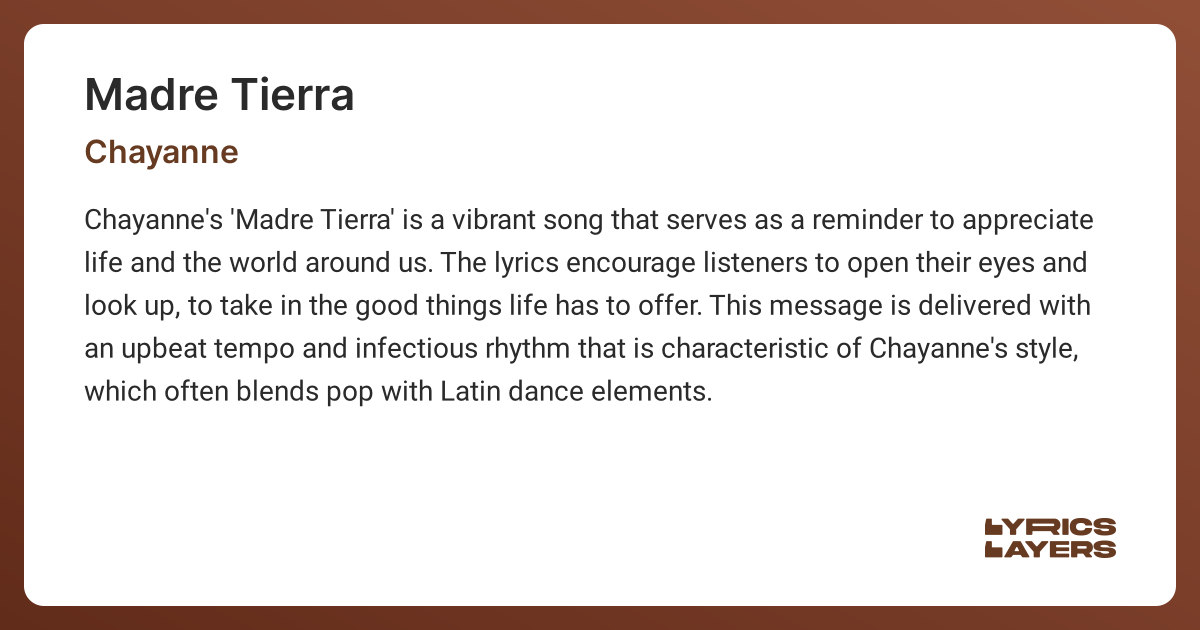Click the song description paragraph

[x=588, y=305]
